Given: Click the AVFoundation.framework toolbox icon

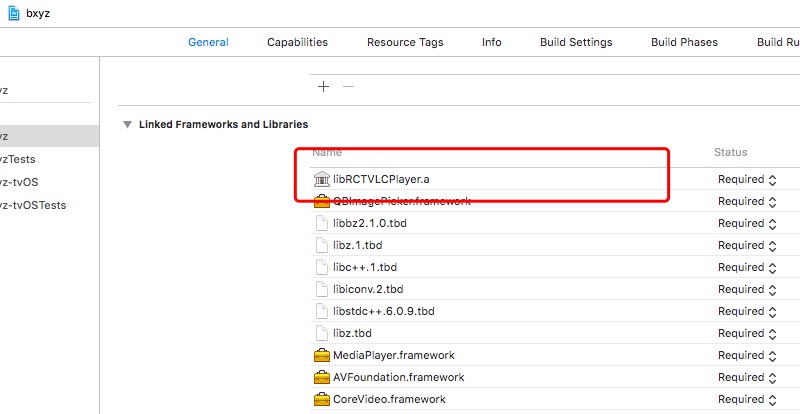Looking at the screenshot, I should (x=322, y=377).
